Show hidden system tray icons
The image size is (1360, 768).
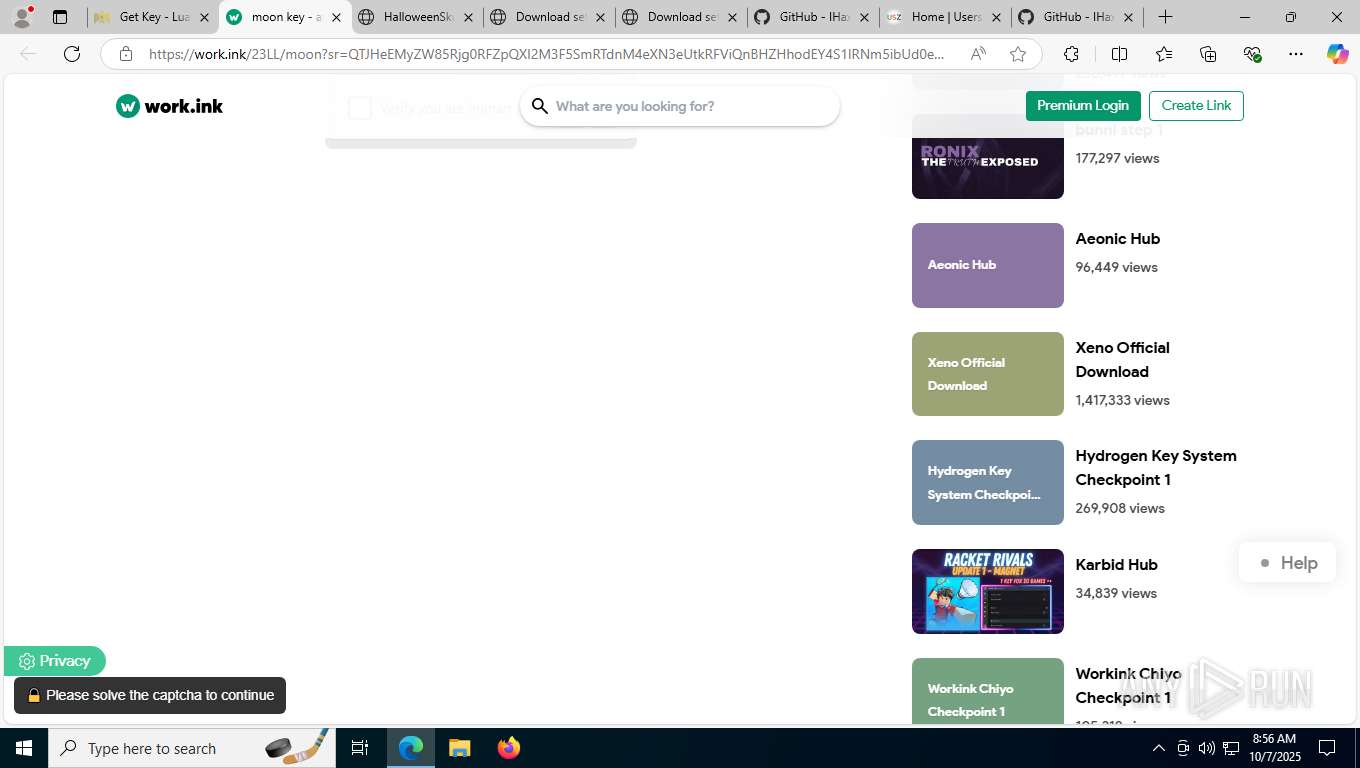[1159, 748]
